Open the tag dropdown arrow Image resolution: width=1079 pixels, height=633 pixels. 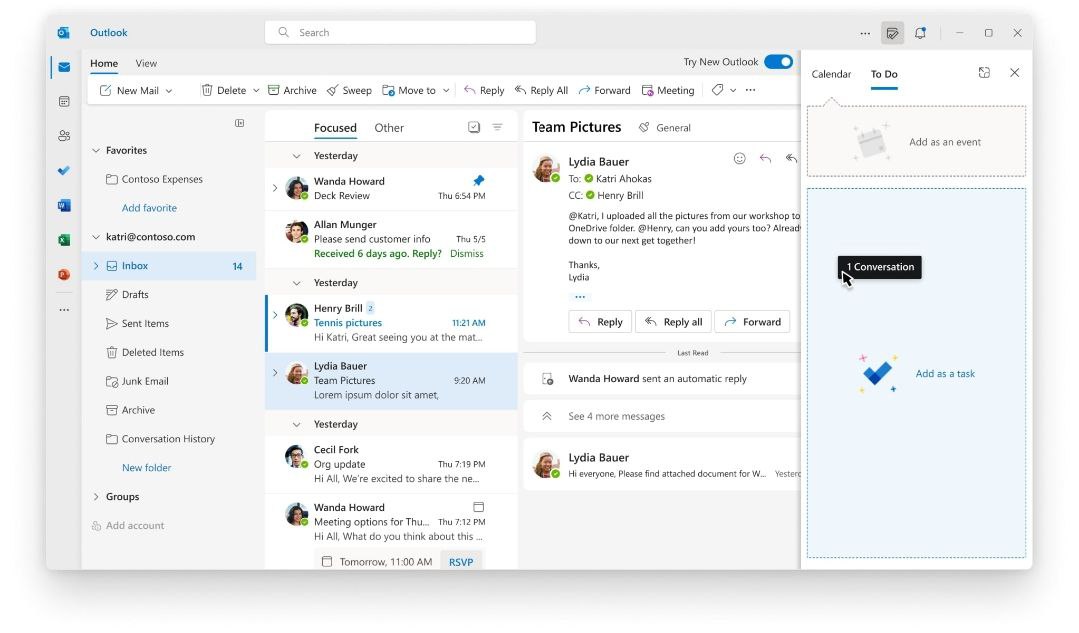(733, 91)
